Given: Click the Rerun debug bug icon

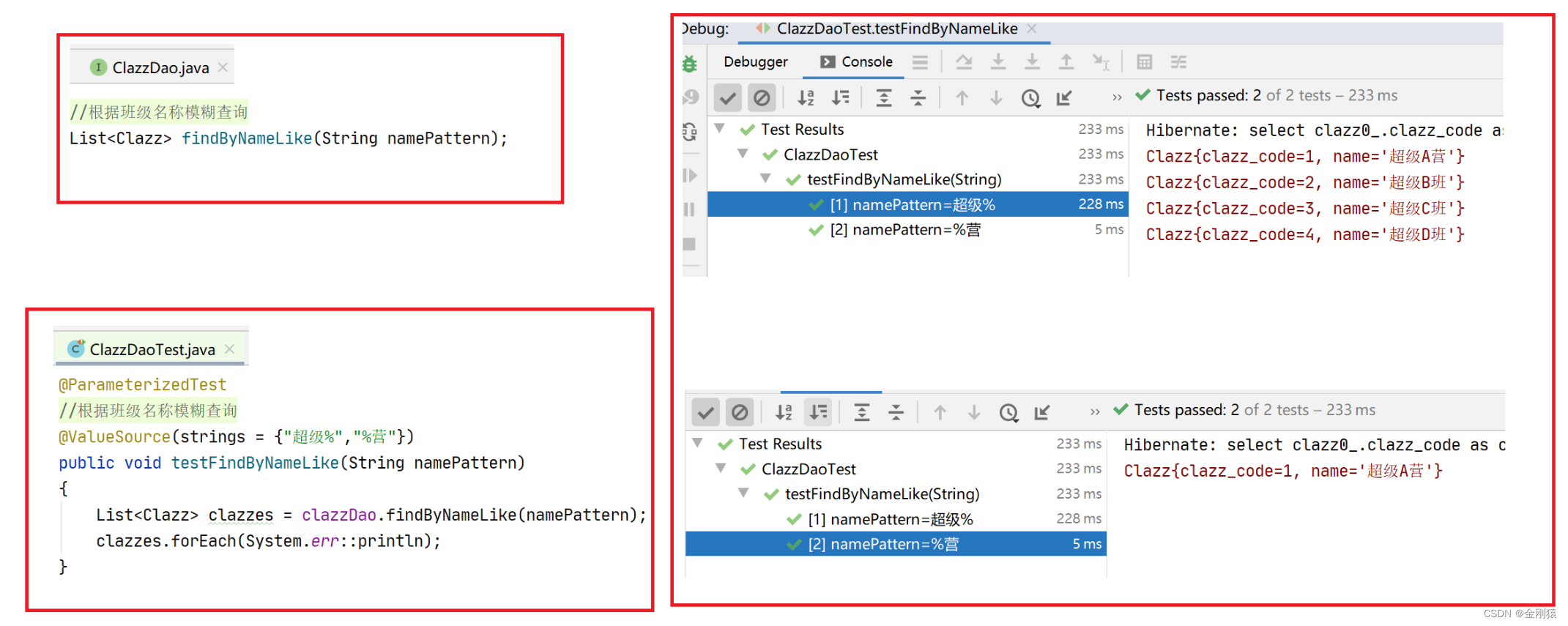Looking at the screenshot, I should click(690, 64).
